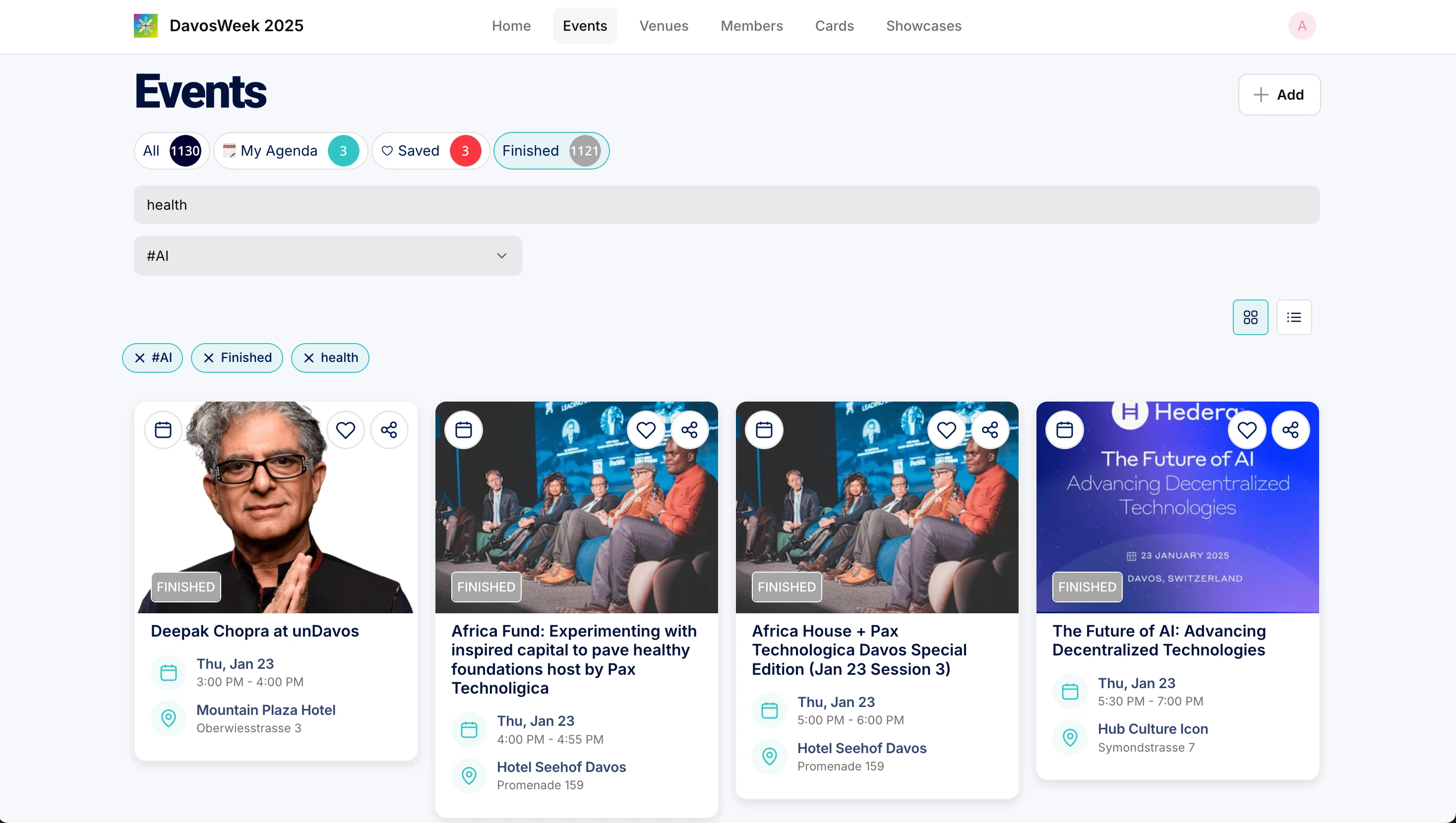Switch to grid view layout
Screen dimensions: 1456x823
tap(1250, 317)
